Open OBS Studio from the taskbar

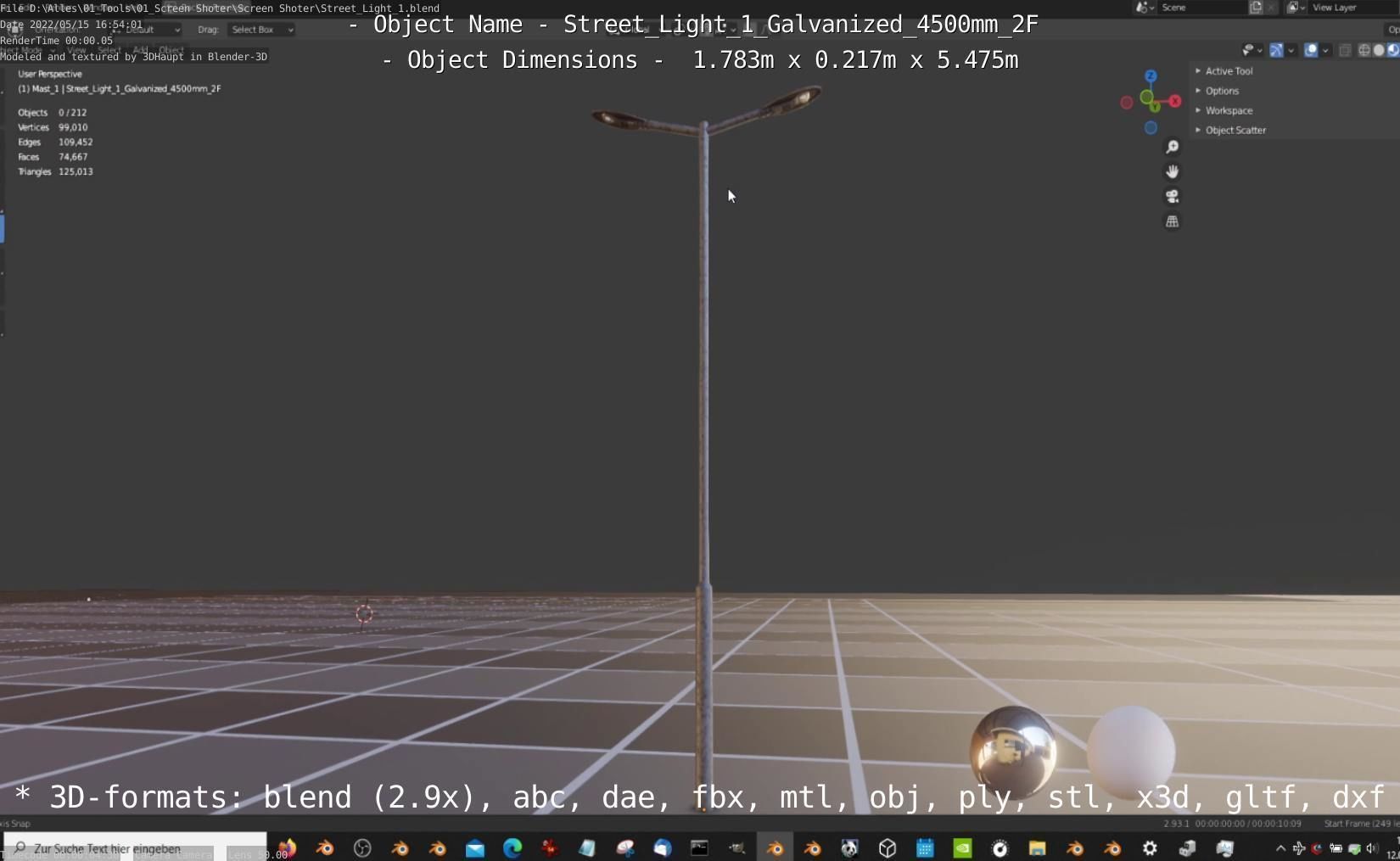pyautogui.click(x=362, y=847)
